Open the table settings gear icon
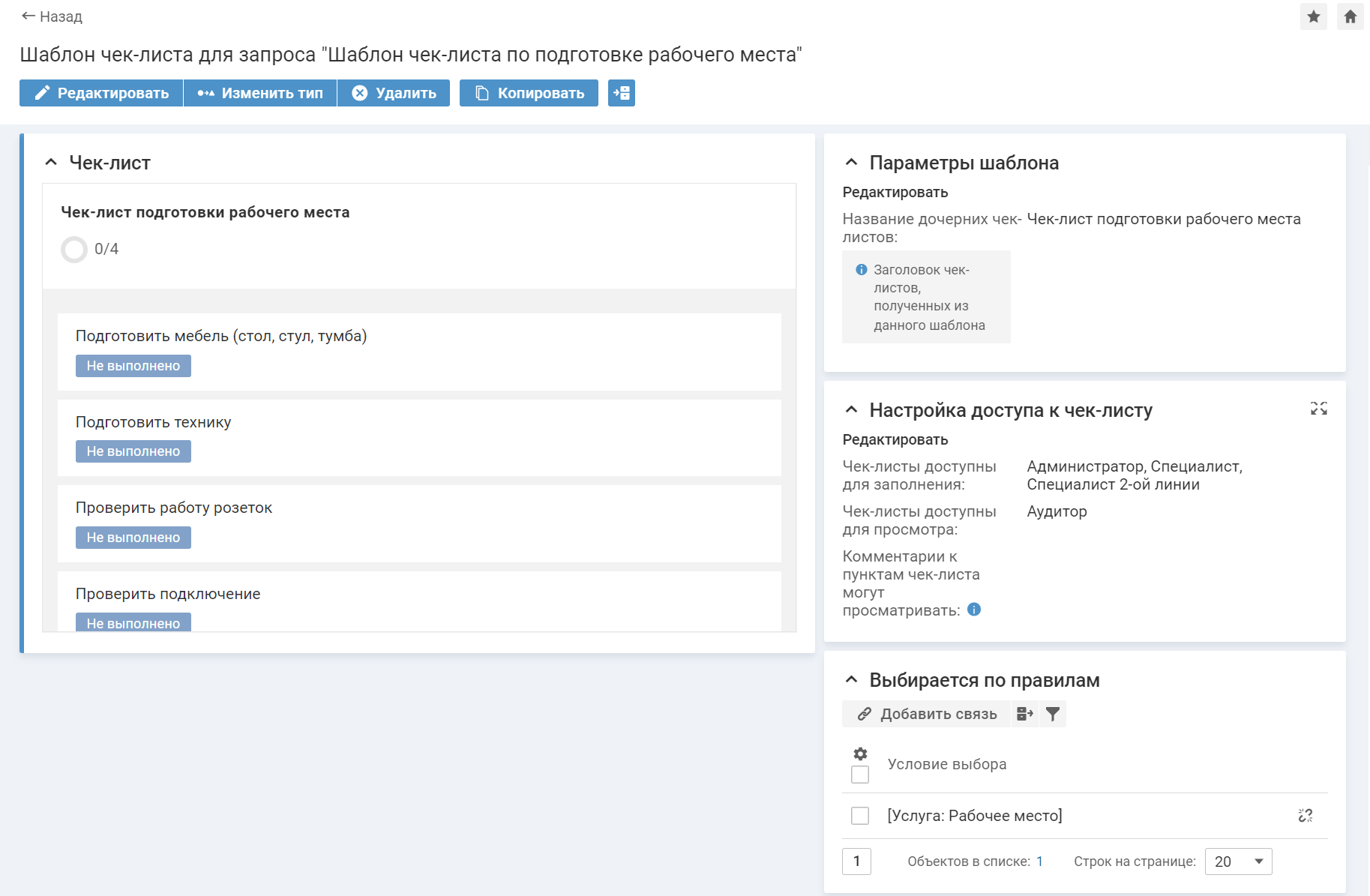Image resolution: width=1370 pixels, height=896 pixels. pos(860,754)
